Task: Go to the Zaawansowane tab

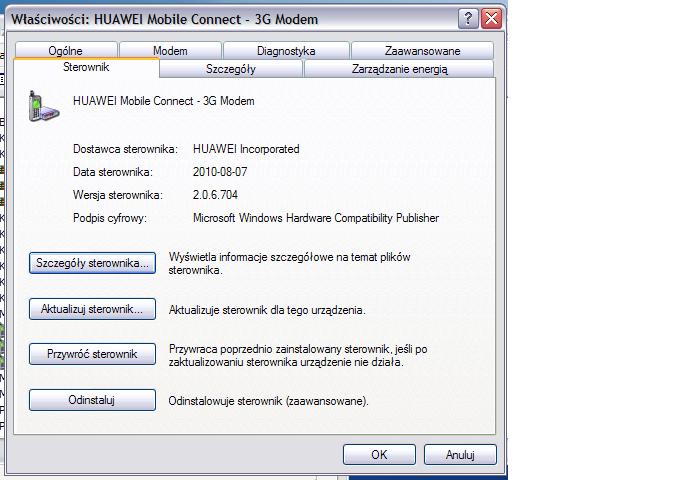Action: coord(424,51)
